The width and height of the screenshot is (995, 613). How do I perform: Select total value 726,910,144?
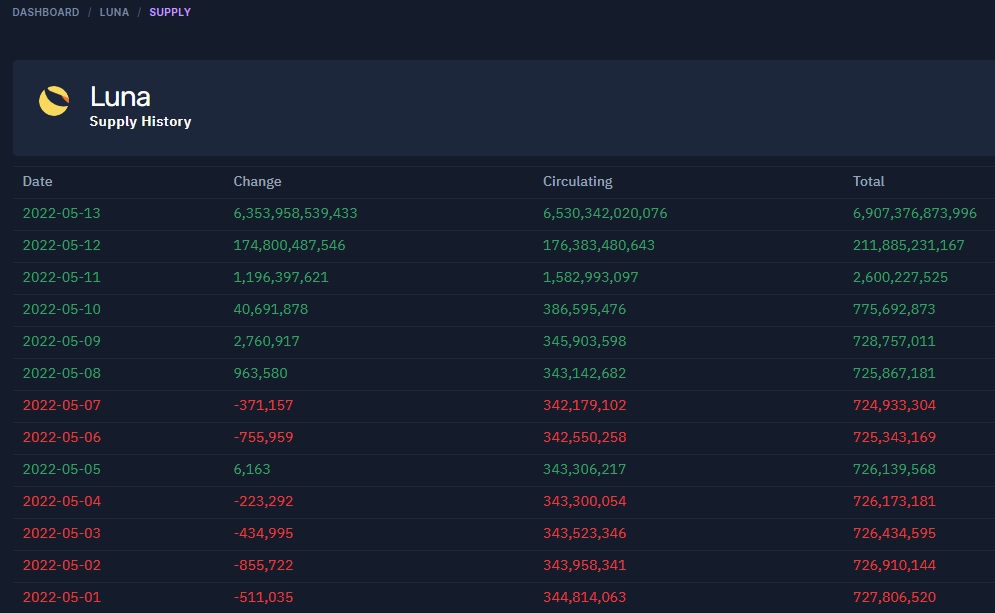click(x=894, y=565)
